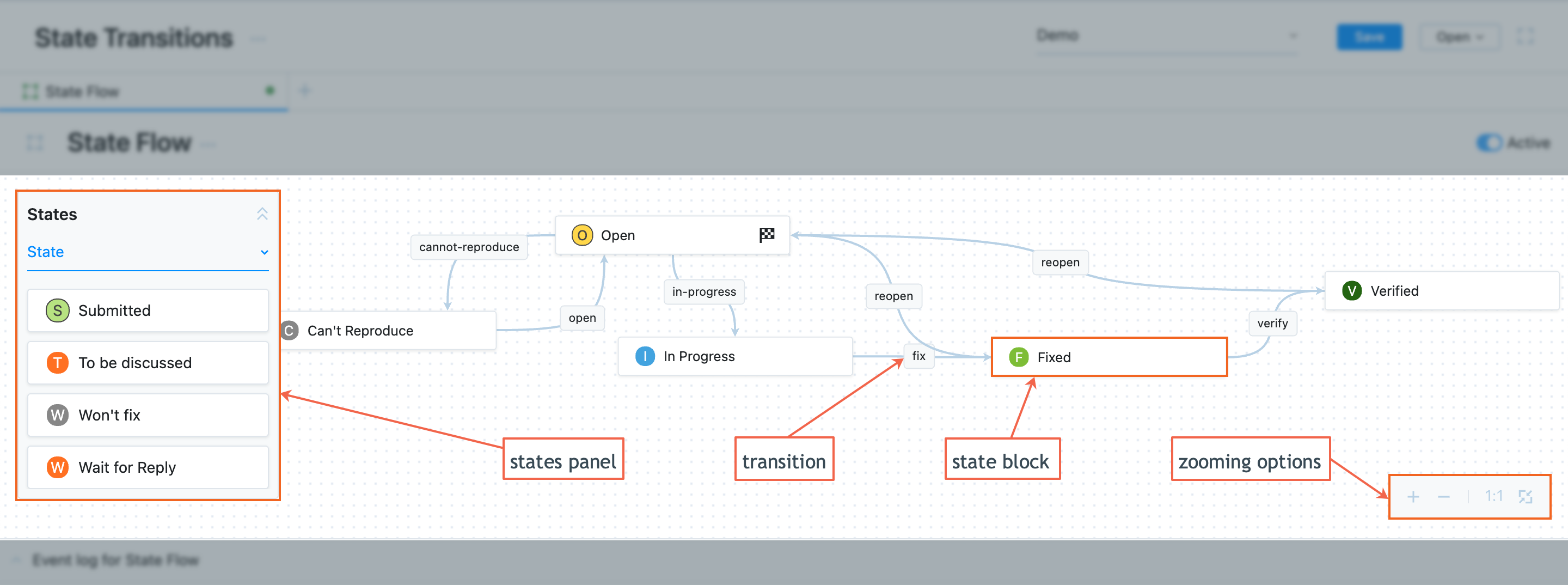Expand the Open button dropdown

1459,37
